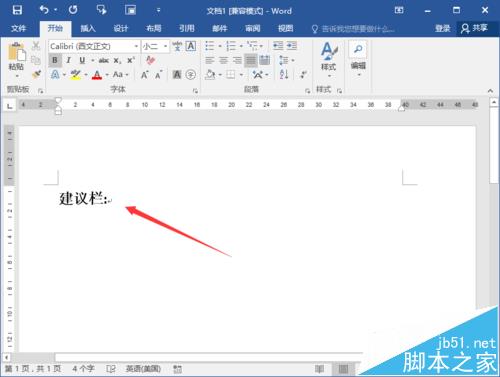This screenshot has height=377, width=500.
Task: Toggle strikethrough abc formatting
Action: coord(104,60)
